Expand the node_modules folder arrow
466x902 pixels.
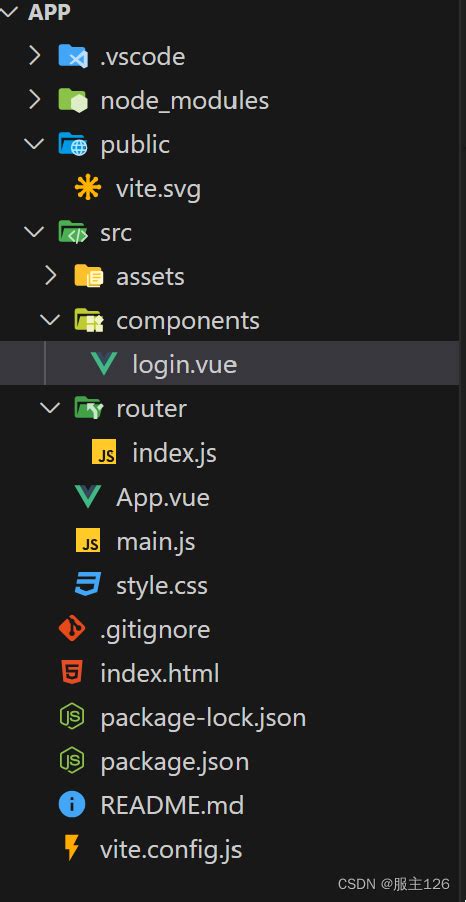(35, 100)
